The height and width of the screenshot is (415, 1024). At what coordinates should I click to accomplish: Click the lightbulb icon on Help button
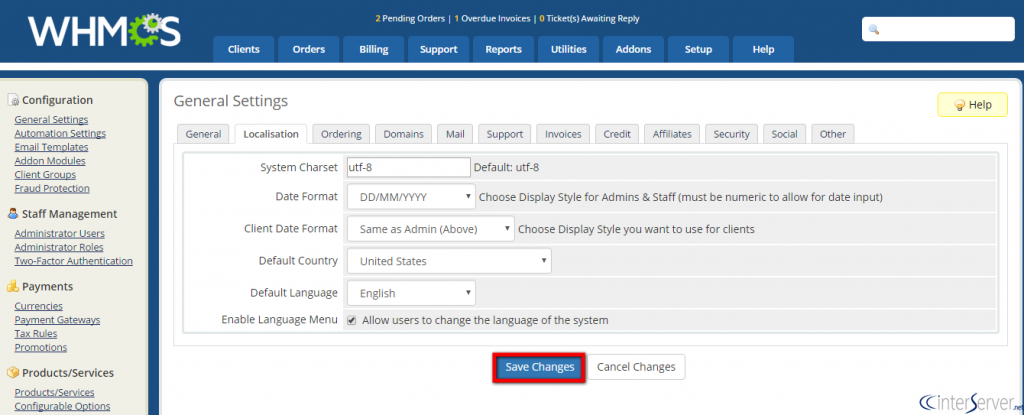[959, 105]
